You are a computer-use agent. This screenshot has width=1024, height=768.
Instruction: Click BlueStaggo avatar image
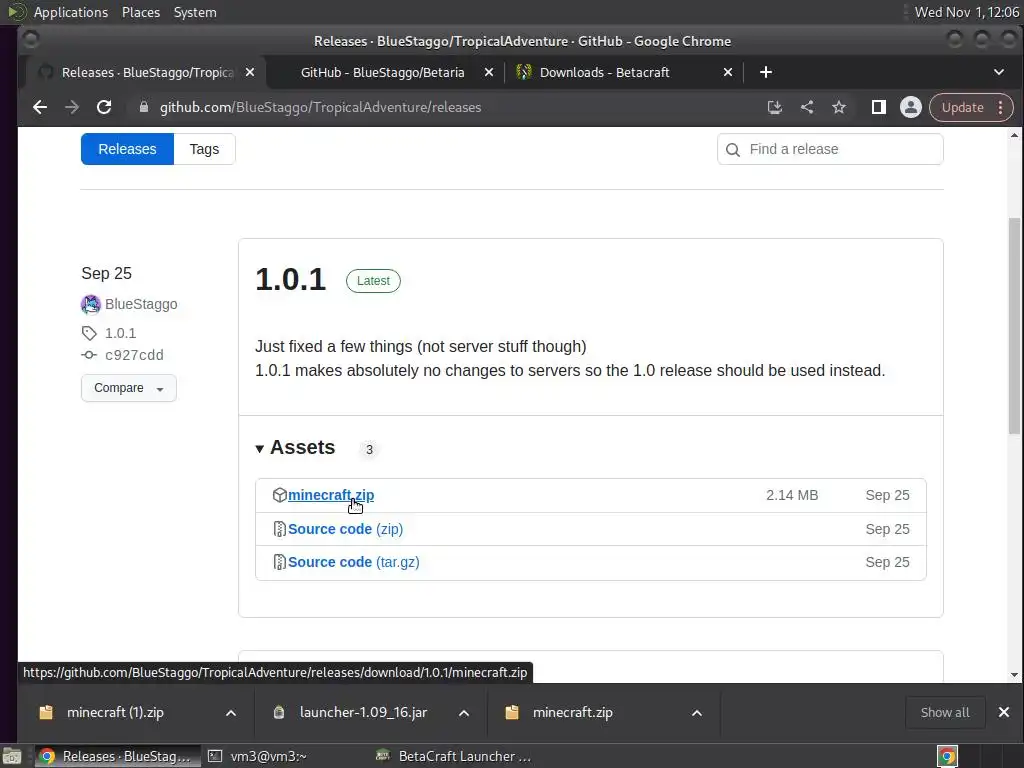pyautogui.click(x=91, y=304)
